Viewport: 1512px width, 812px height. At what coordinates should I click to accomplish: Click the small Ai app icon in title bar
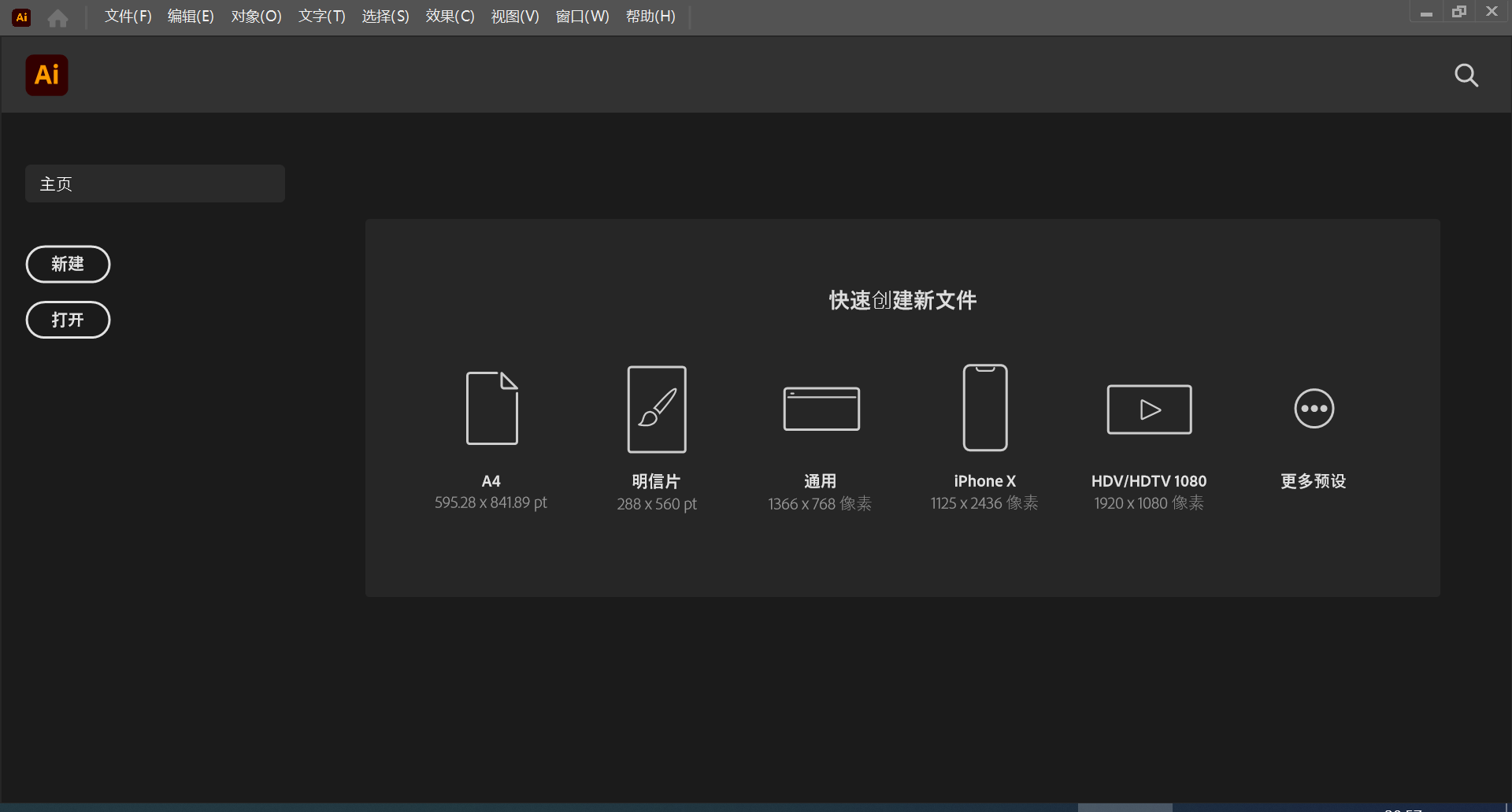point(22,17)
